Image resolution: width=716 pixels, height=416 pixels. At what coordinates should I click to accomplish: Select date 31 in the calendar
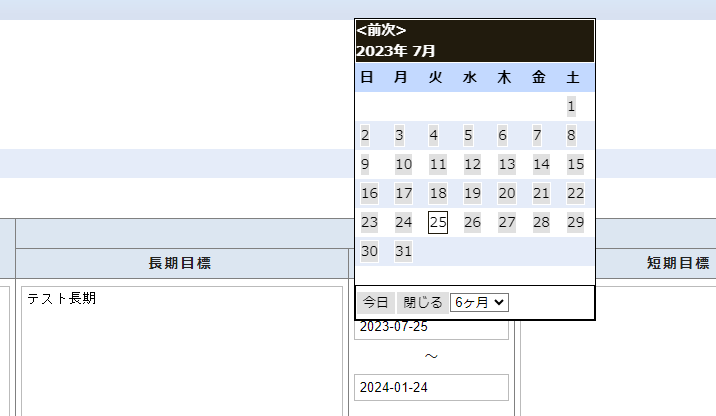(x=403, y=251)
